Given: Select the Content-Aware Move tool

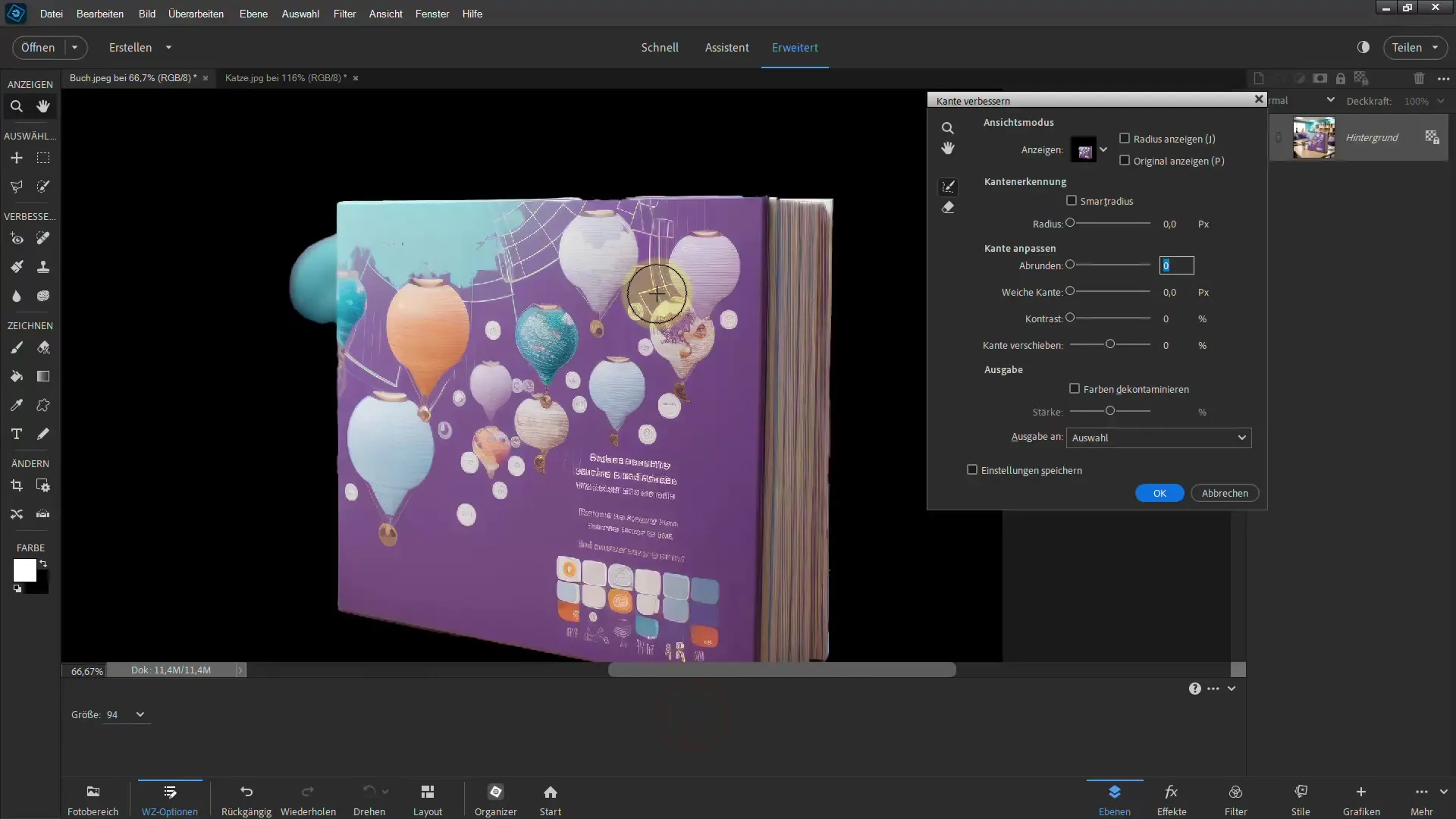Looking at the screenshot, I should click(17, 514).
